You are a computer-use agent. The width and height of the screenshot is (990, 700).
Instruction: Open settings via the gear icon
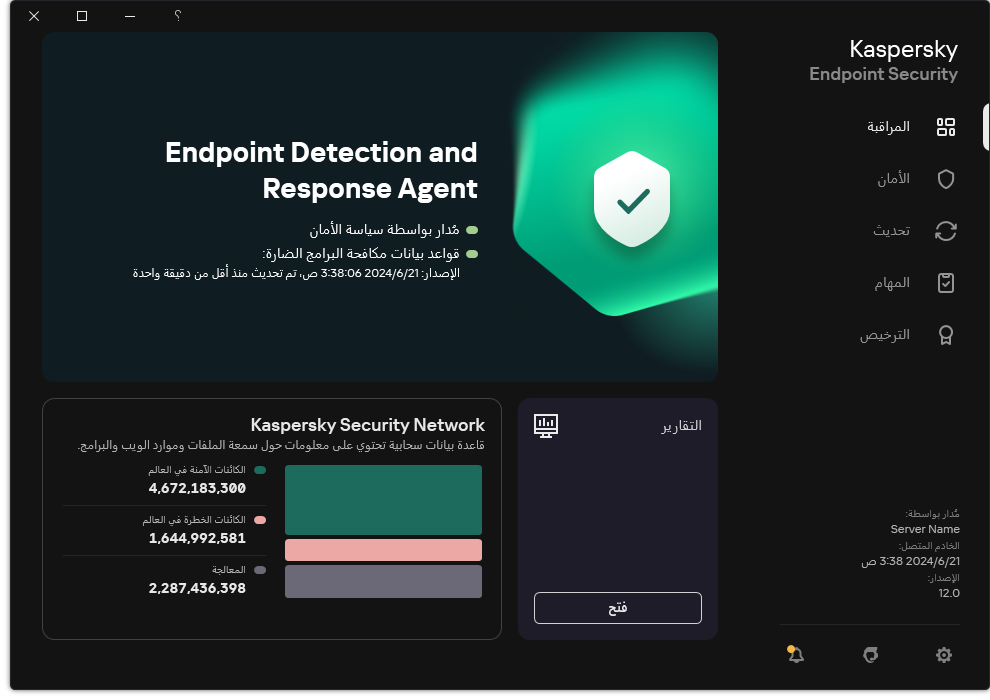pos(944,655)
